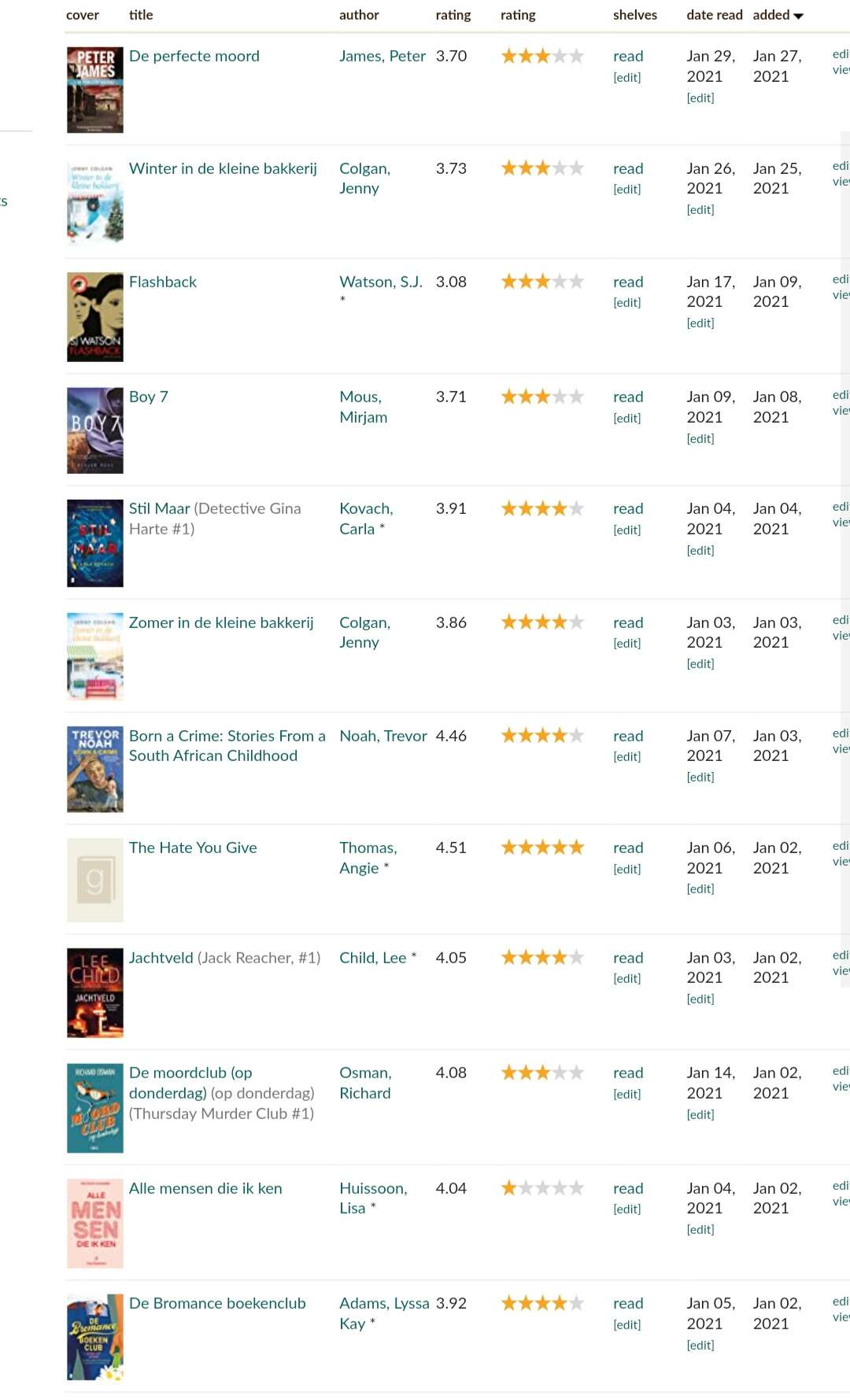Open author Osman, Richard

(366, 1083)
